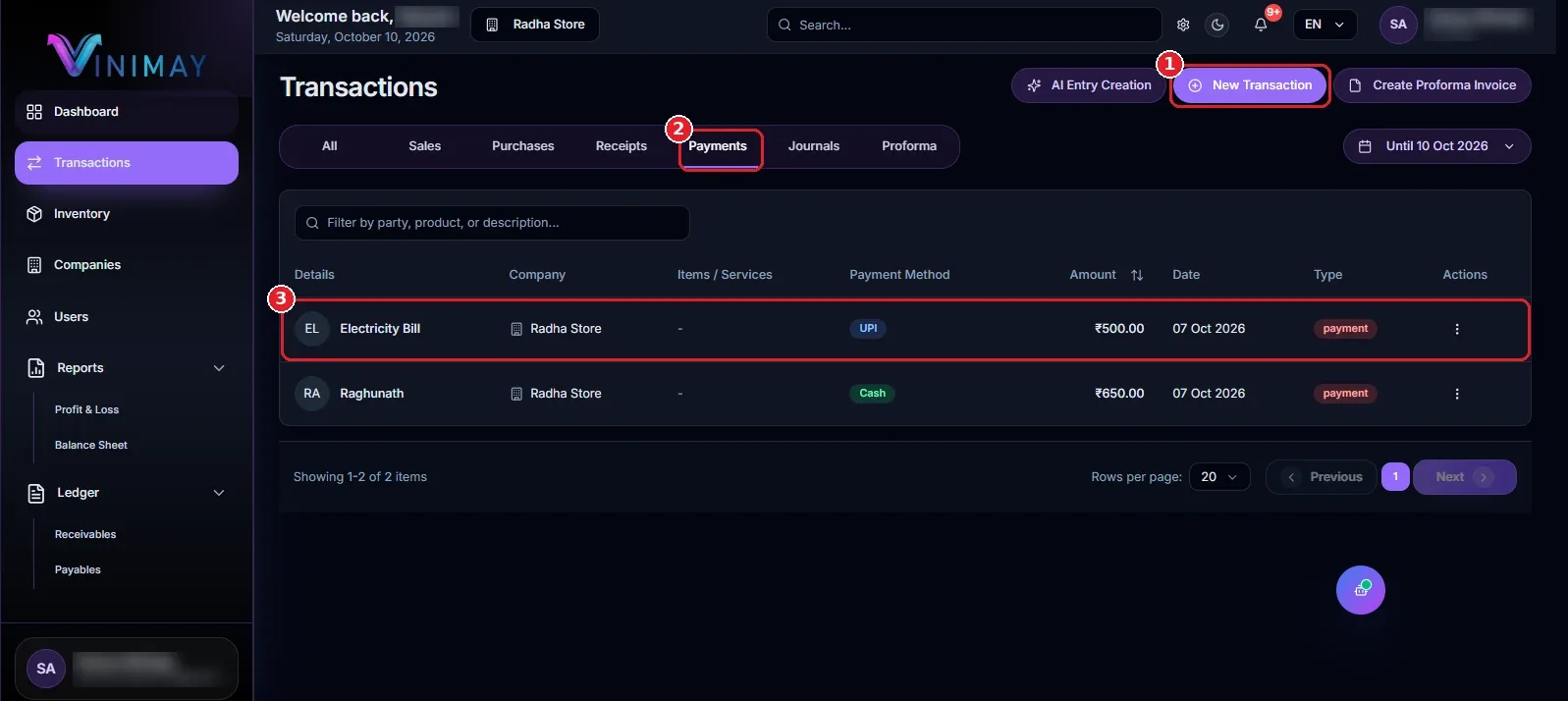
Task: Open the Profit & Loss report
Action: click(x=87, y=410)
